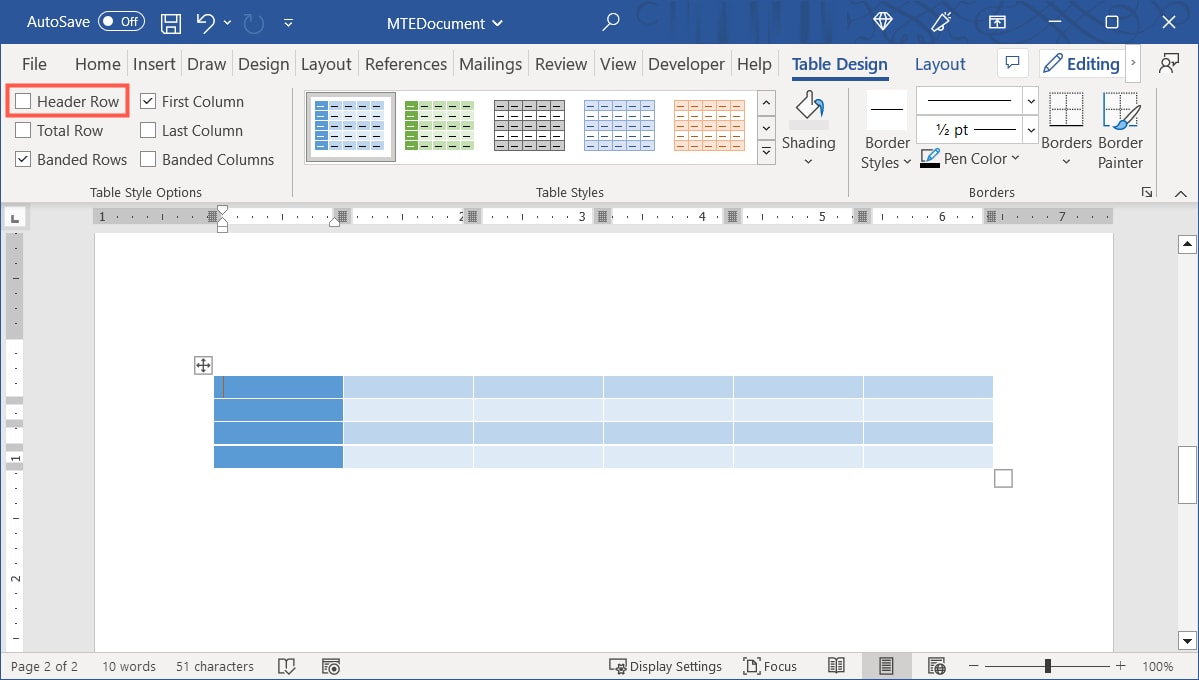Adjust the zoom slider

pyautogui.click(x=1048, y=665)
